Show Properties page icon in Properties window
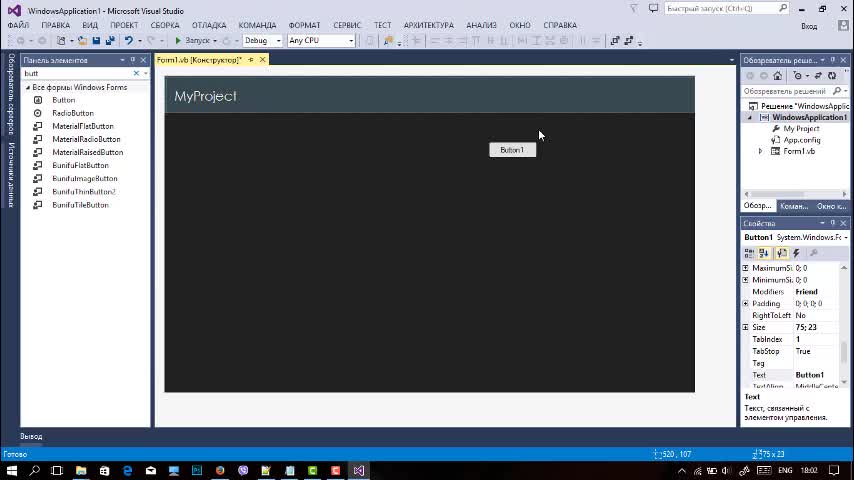This screenshot has height=480, width=854. coord(782,253)
